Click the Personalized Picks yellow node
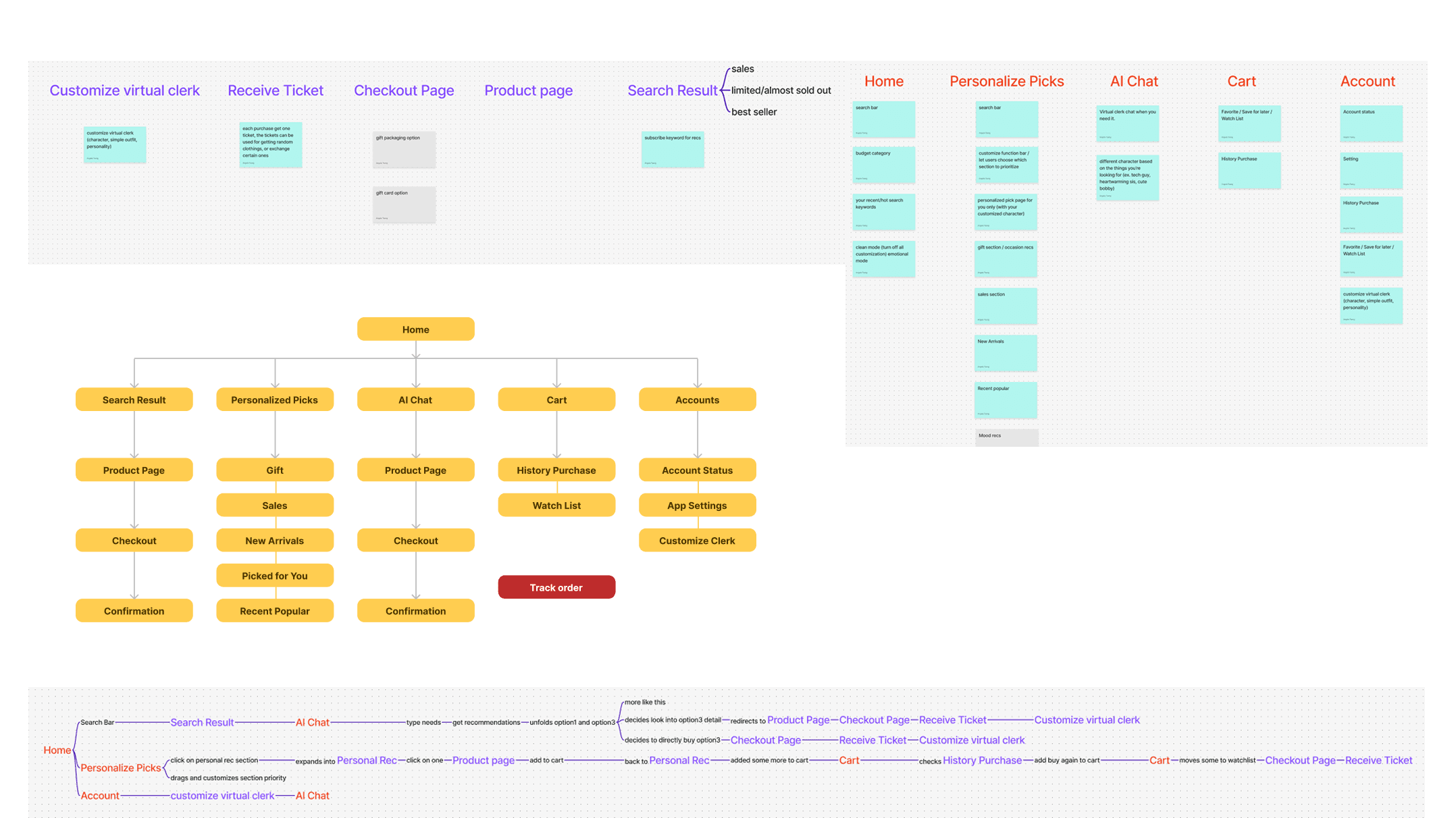This screenshot has width=1456, height=818. coord(274,400)
